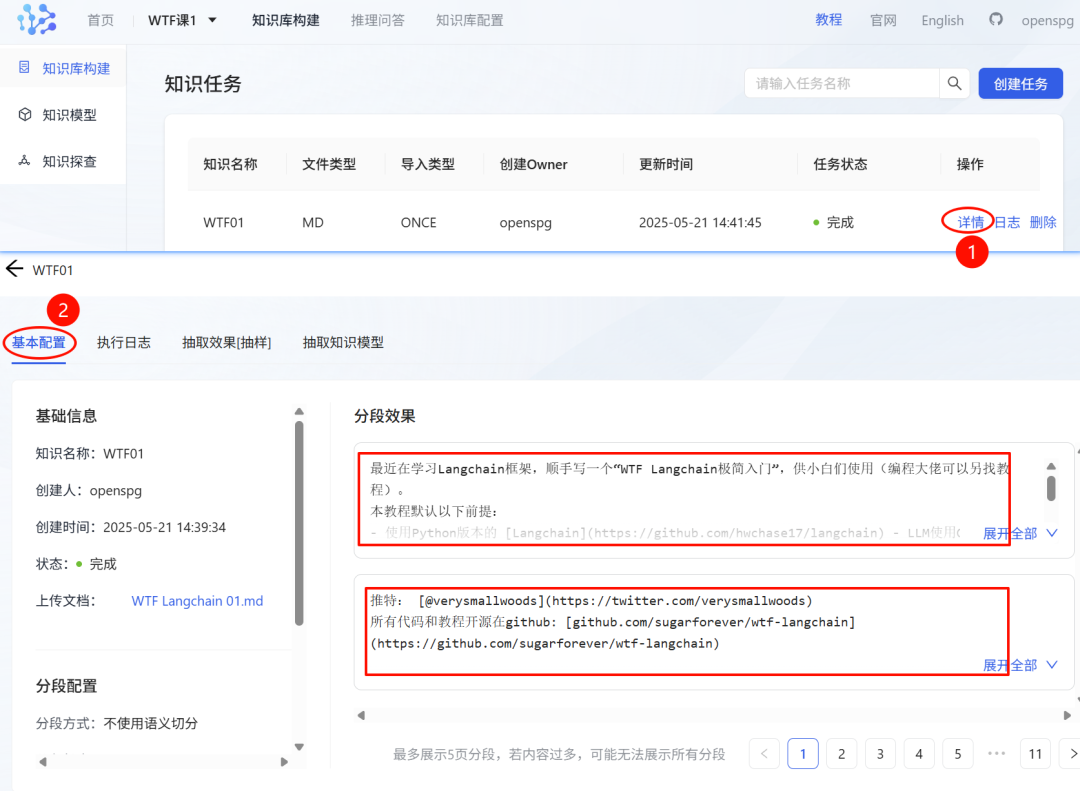Click the 基础信息 panel vertical scrollbar thumb
The image size is (1080, 791).
coord(299,524)
